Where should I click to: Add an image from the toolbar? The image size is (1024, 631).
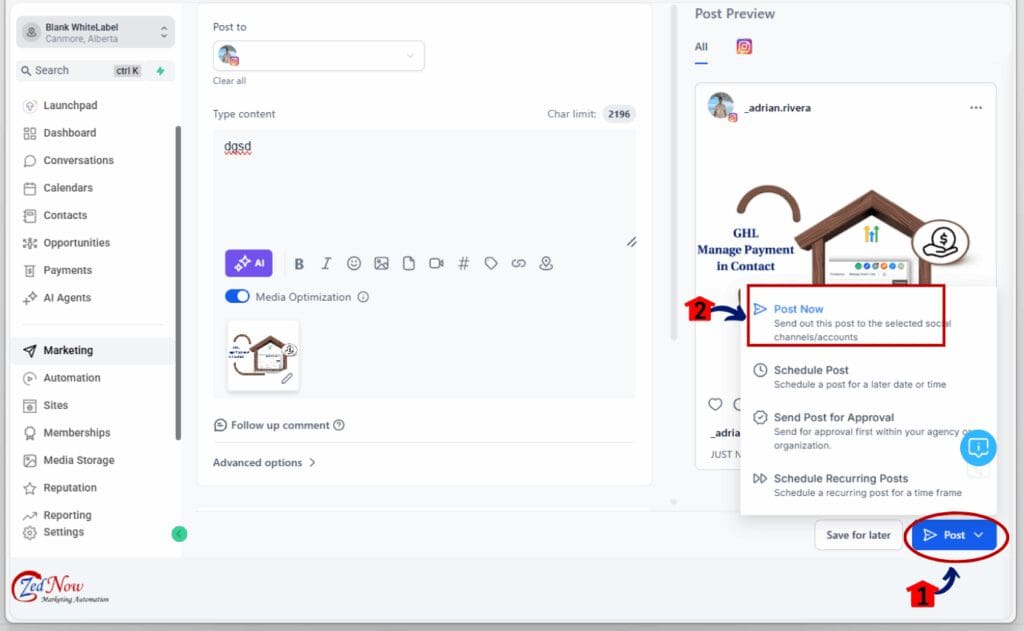[381, 263]
